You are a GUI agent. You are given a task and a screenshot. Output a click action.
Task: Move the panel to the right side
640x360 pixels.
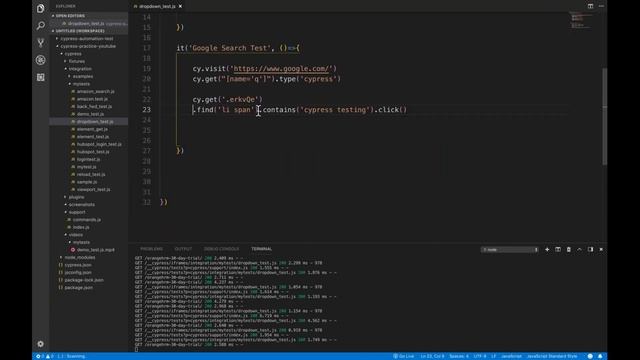[x=590, y=249]
